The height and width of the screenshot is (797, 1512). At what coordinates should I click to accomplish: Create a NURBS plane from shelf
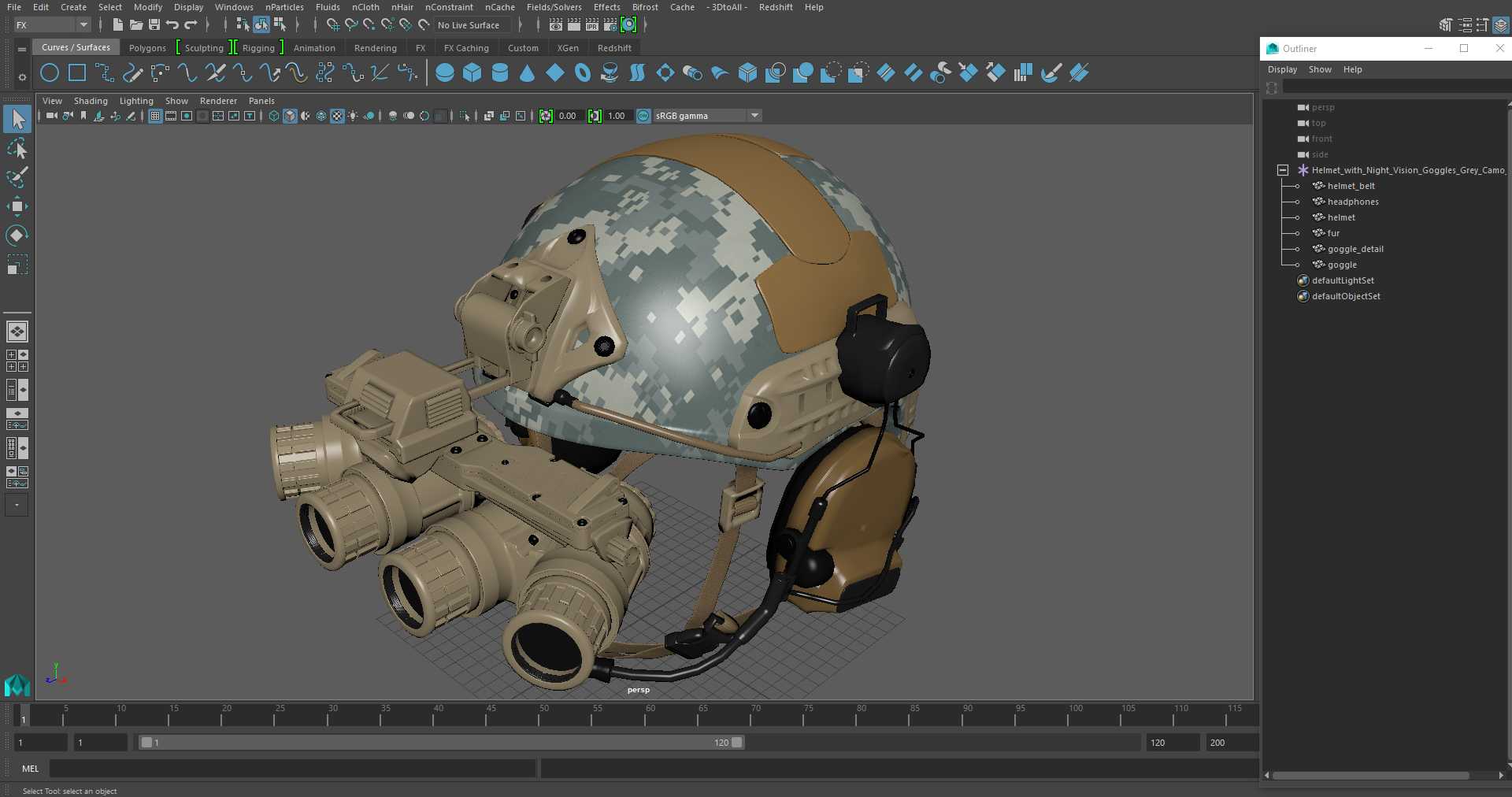(555, 73)
